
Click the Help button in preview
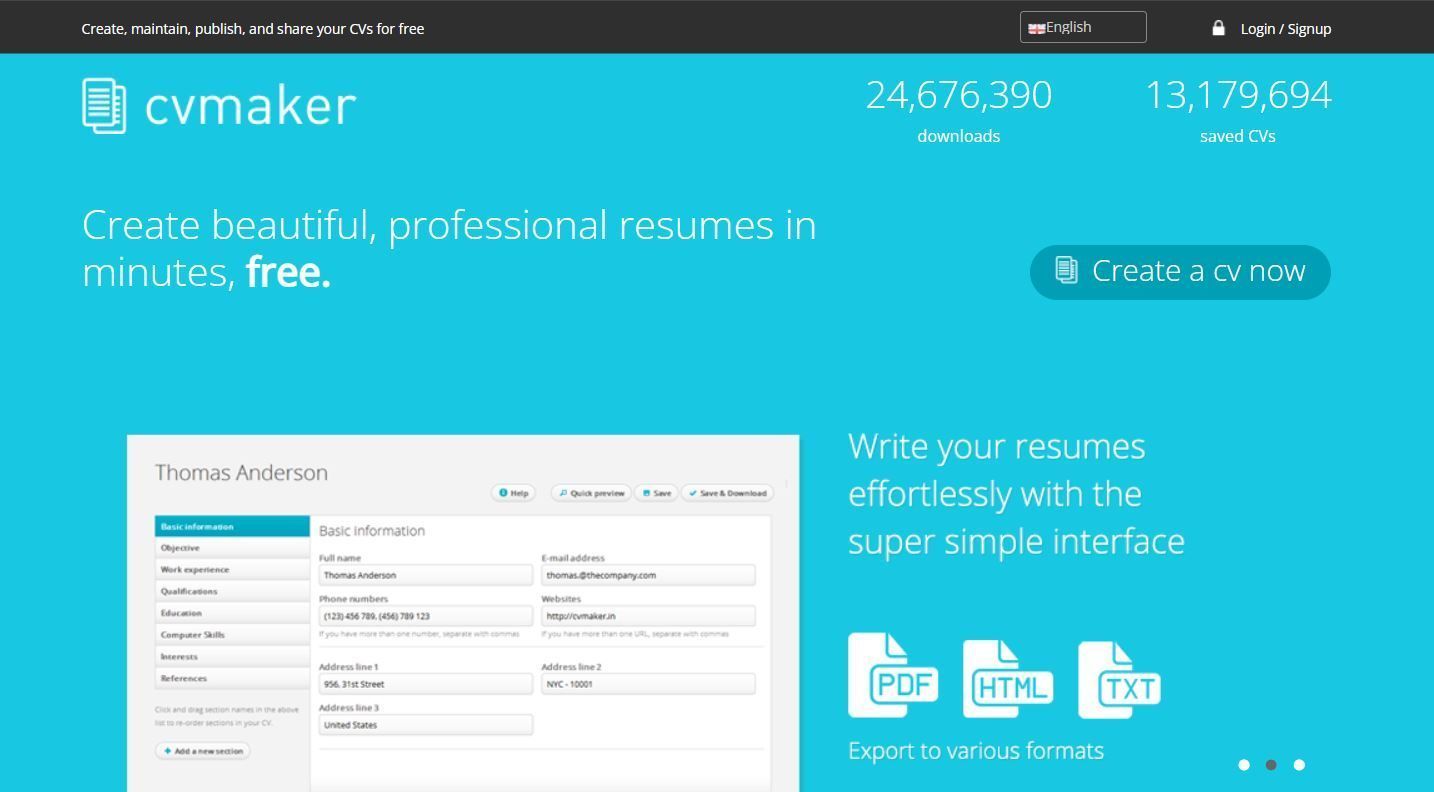click(x=514, y=493)
